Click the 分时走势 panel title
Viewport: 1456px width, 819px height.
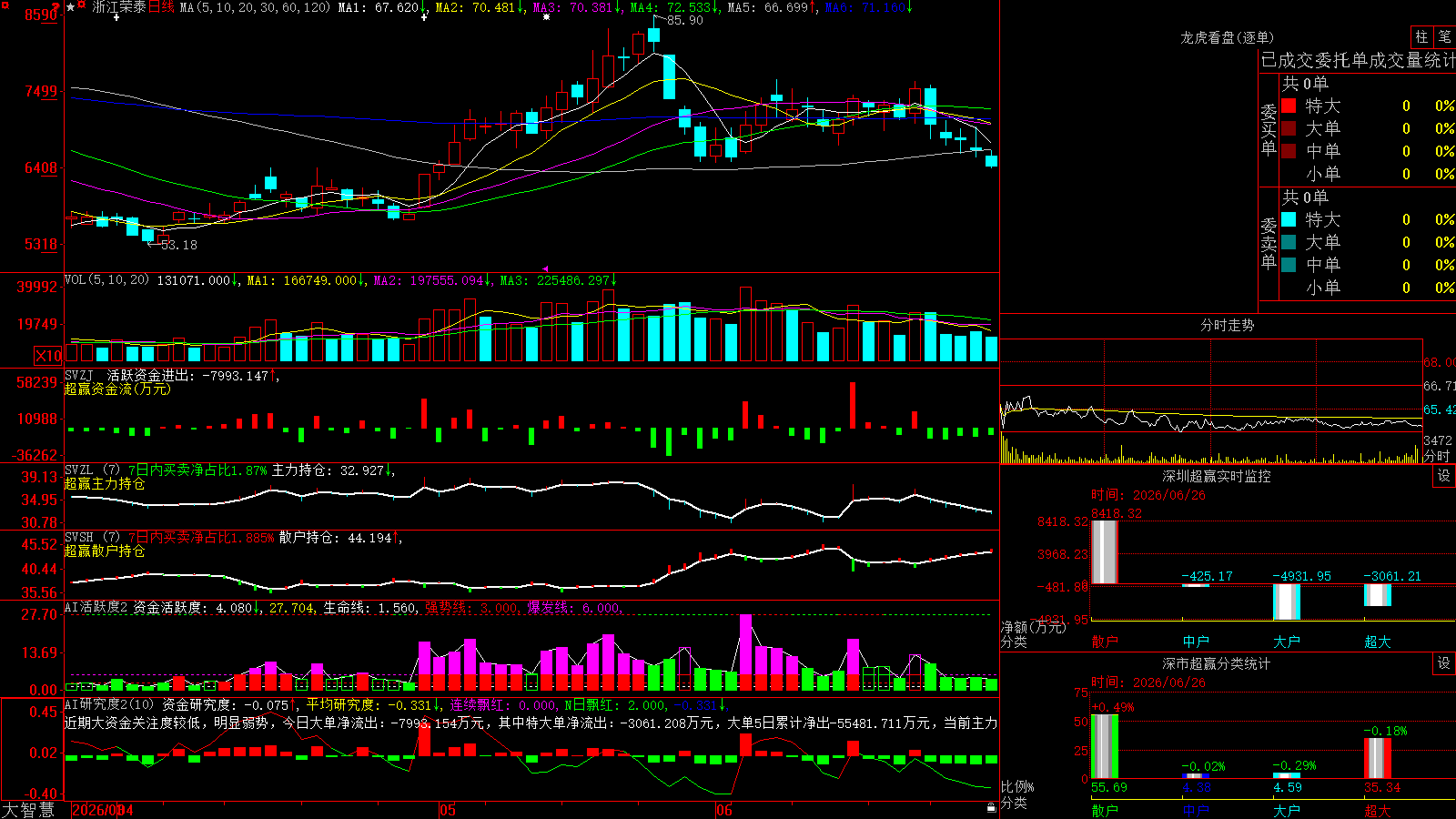click(x=1227, y=325)
